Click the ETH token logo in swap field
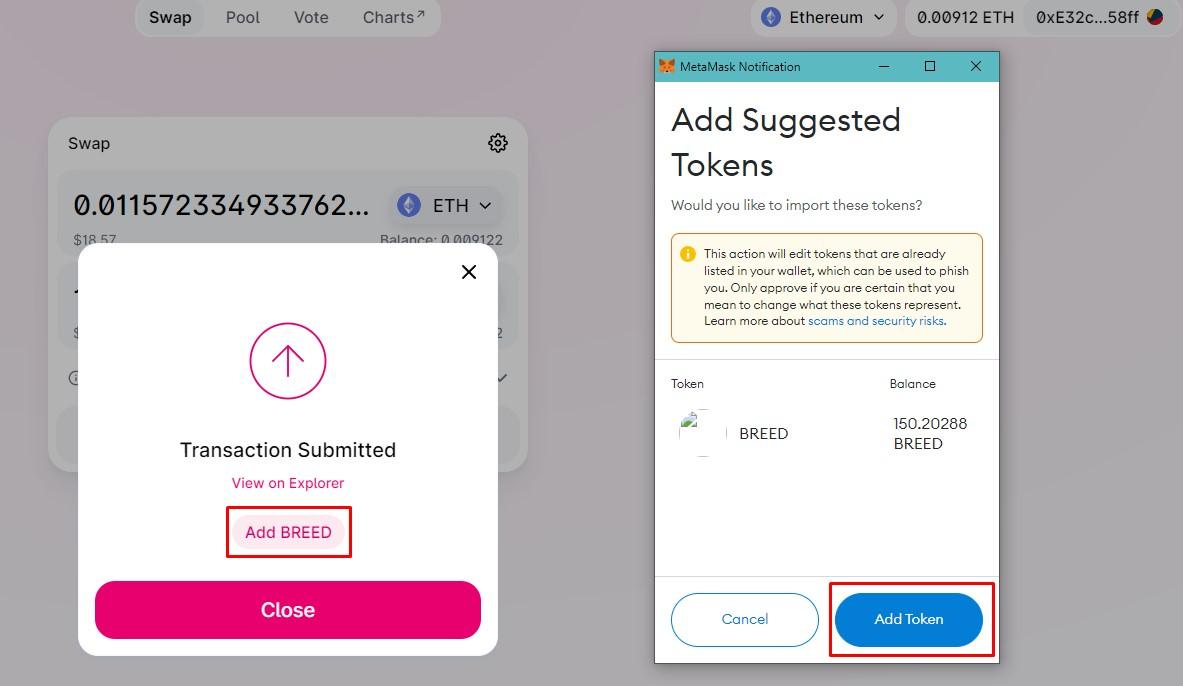This screenshot has height=686, width=1183. 409,205
